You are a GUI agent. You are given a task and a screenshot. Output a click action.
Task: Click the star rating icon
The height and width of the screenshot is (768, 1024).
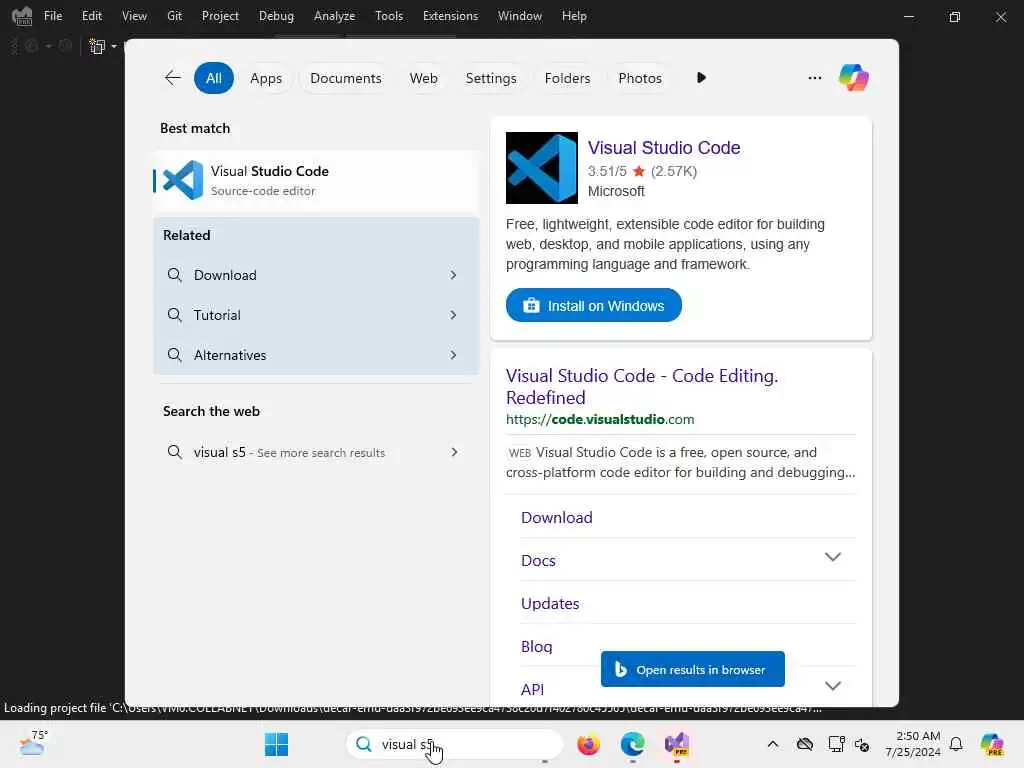[x=639, y=171]
